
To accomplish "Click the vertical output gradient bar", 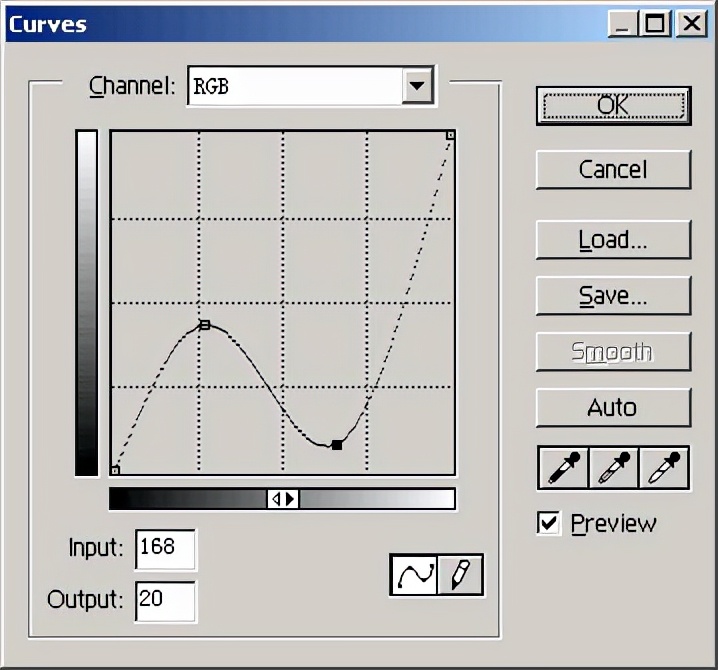I will pos(87,303).
